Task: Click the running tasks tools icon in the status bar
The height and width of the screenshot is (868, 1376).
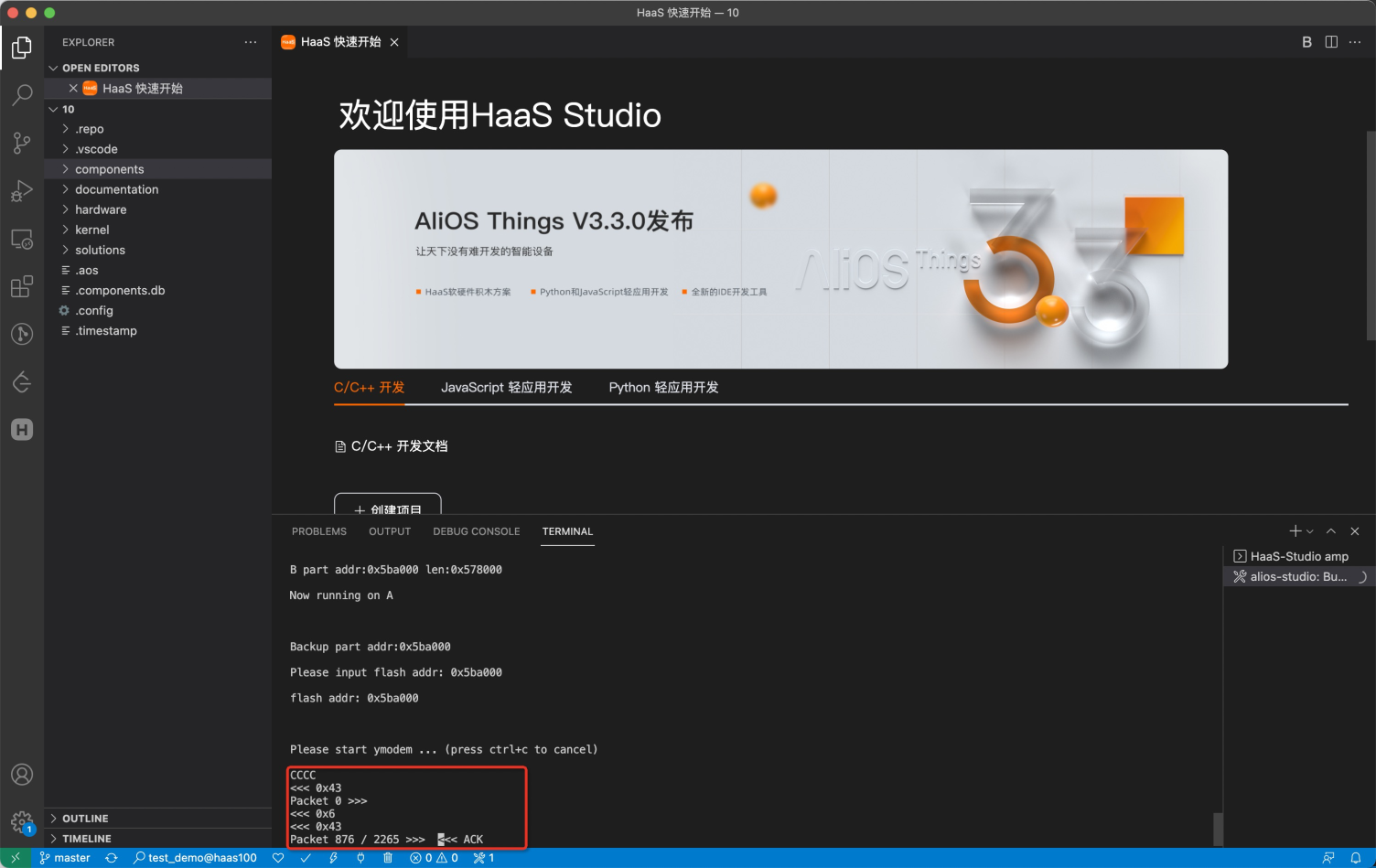Action: [484, 858]
